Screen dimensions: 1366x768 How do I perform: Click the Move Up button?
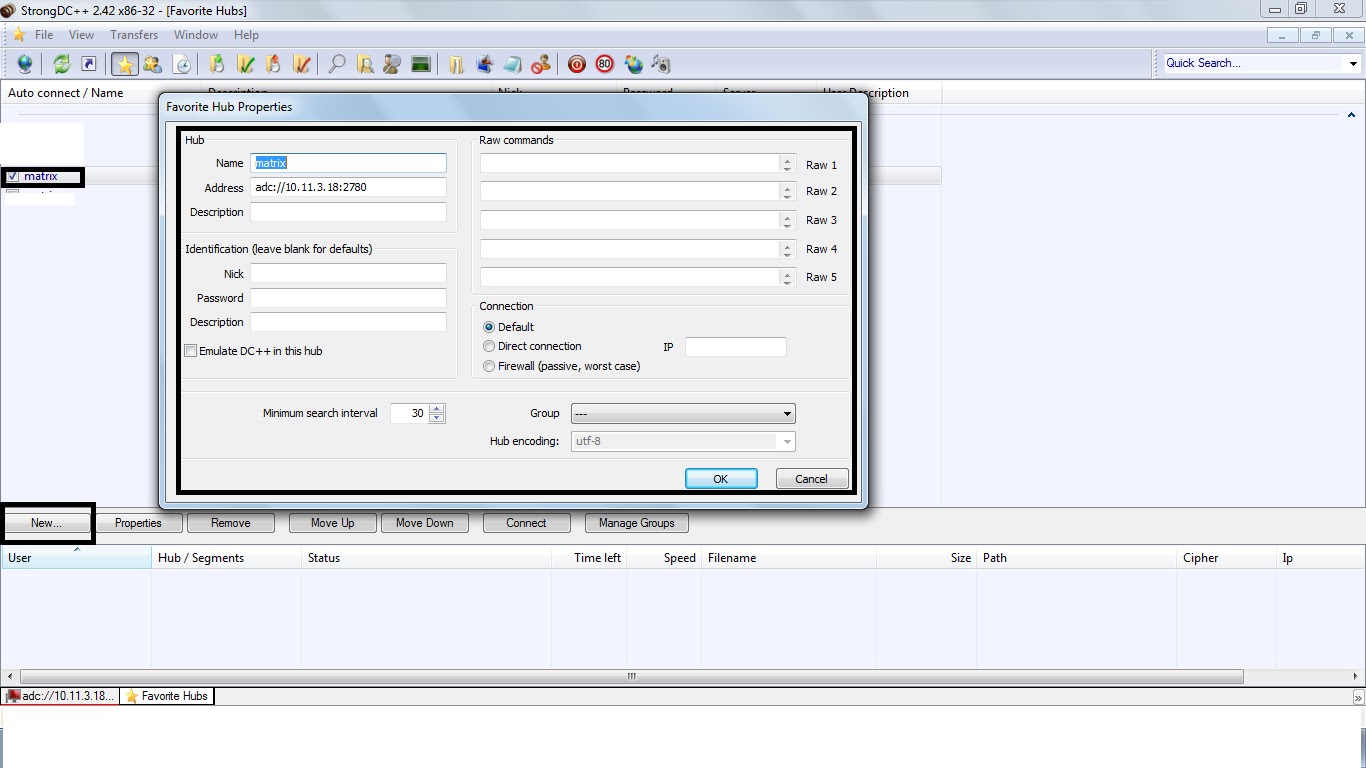[333, 523]
